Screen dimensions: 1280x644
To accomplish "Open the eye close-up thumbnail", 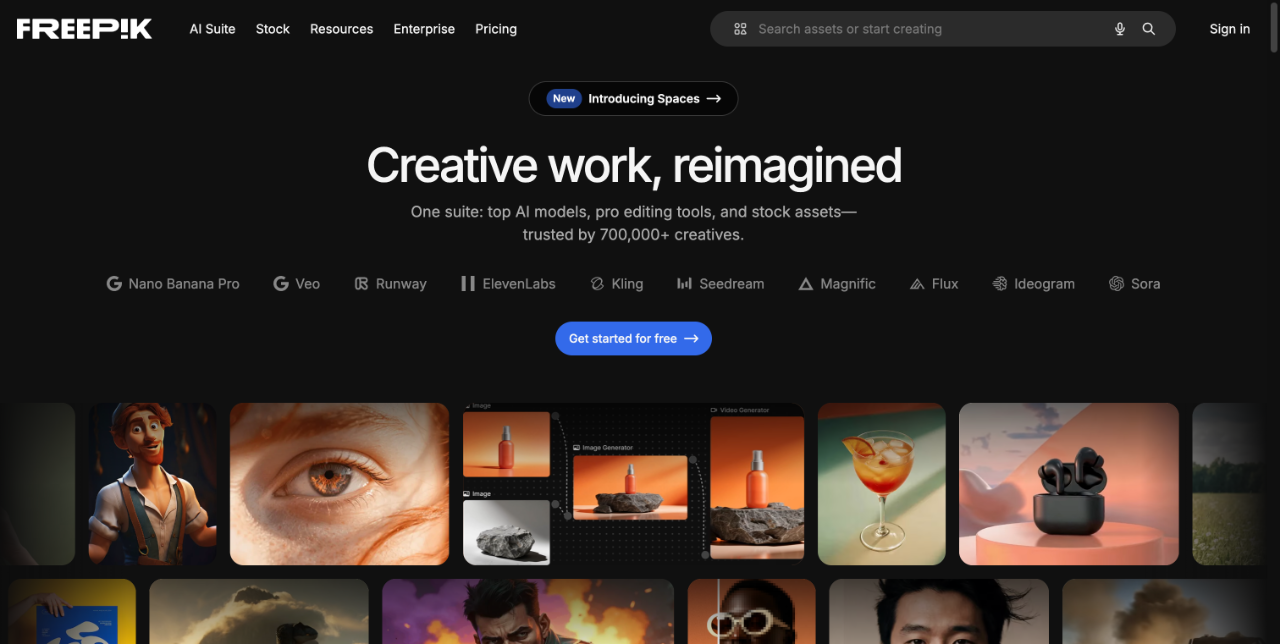I will (x=339, y=484).
